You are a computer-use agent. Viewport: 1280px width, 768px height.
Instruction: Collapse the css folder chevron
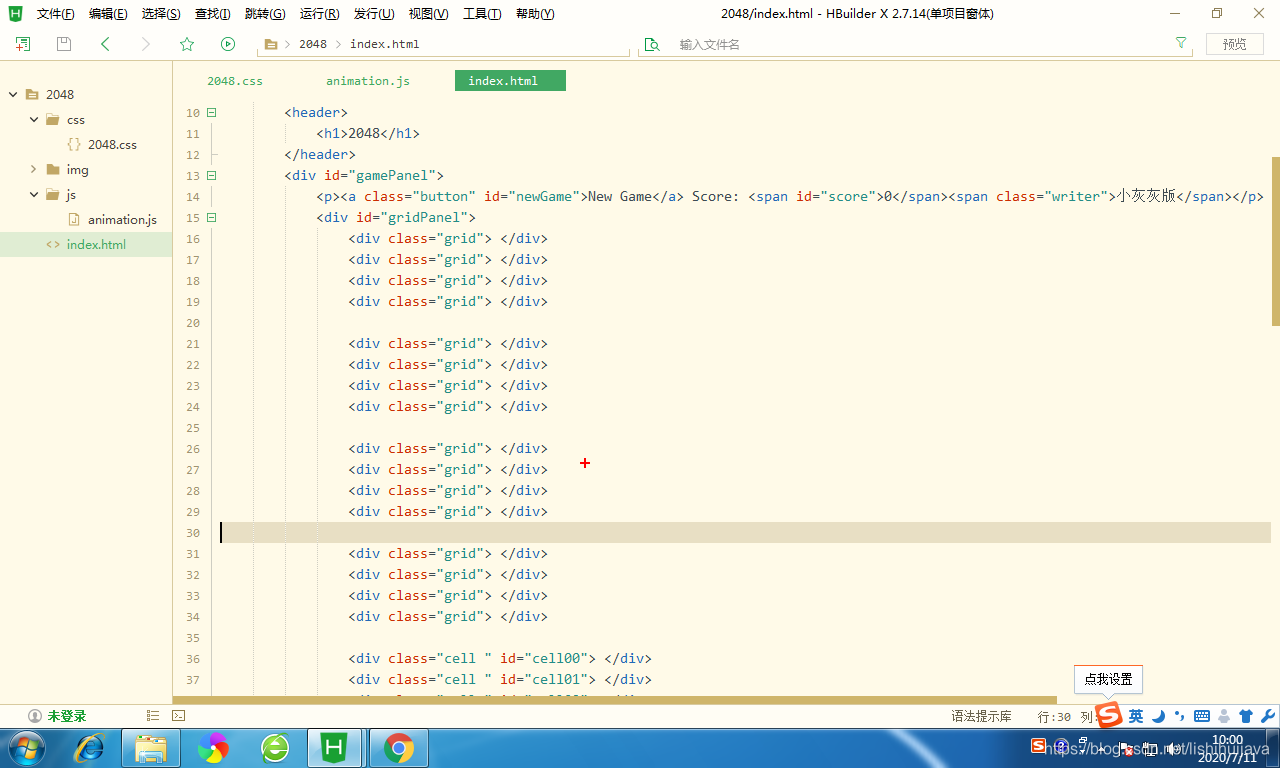[x=34, y=119]
